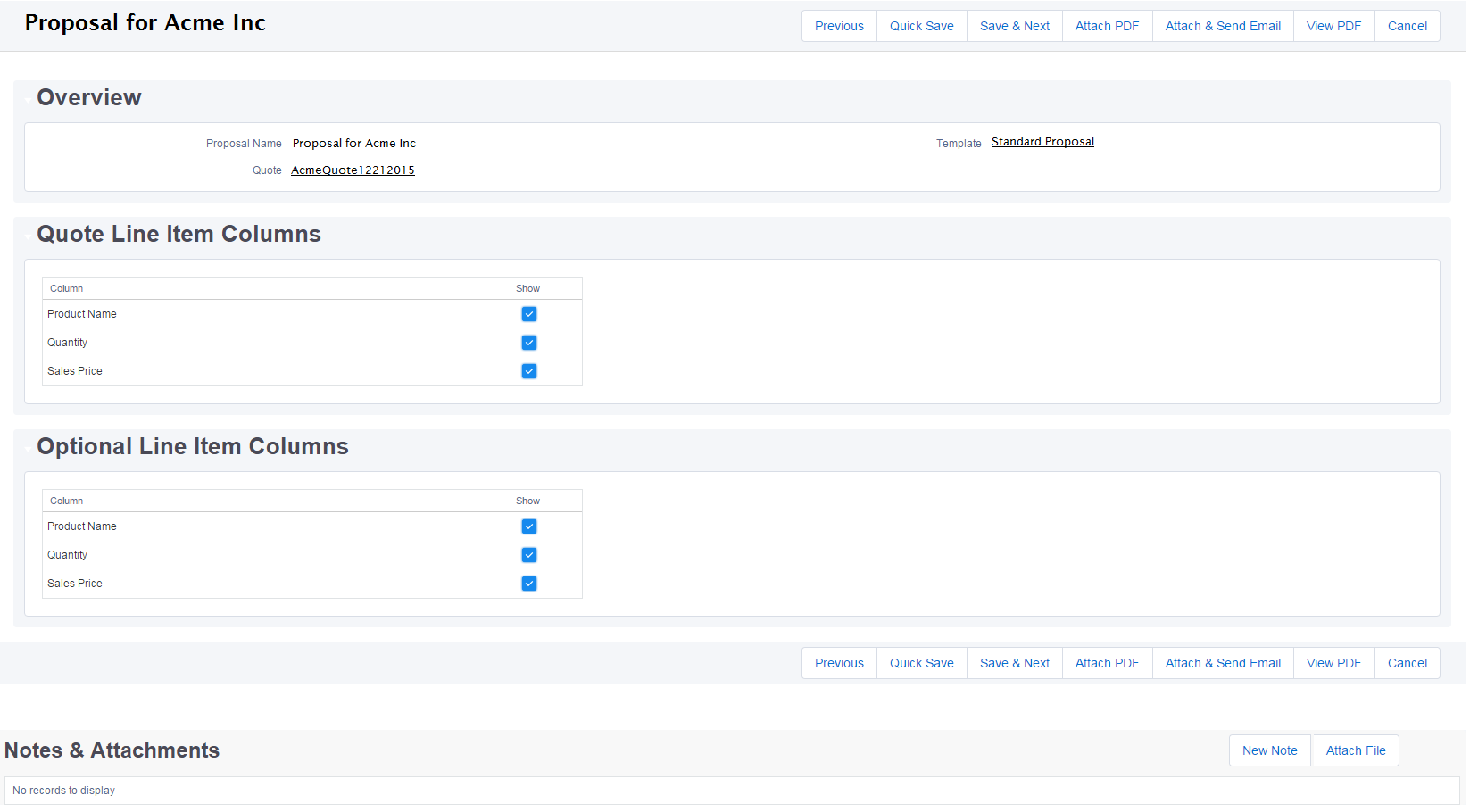Click the top Attach PDF button
This screenshot has width=1470, height=812.
click(1107, 26)
